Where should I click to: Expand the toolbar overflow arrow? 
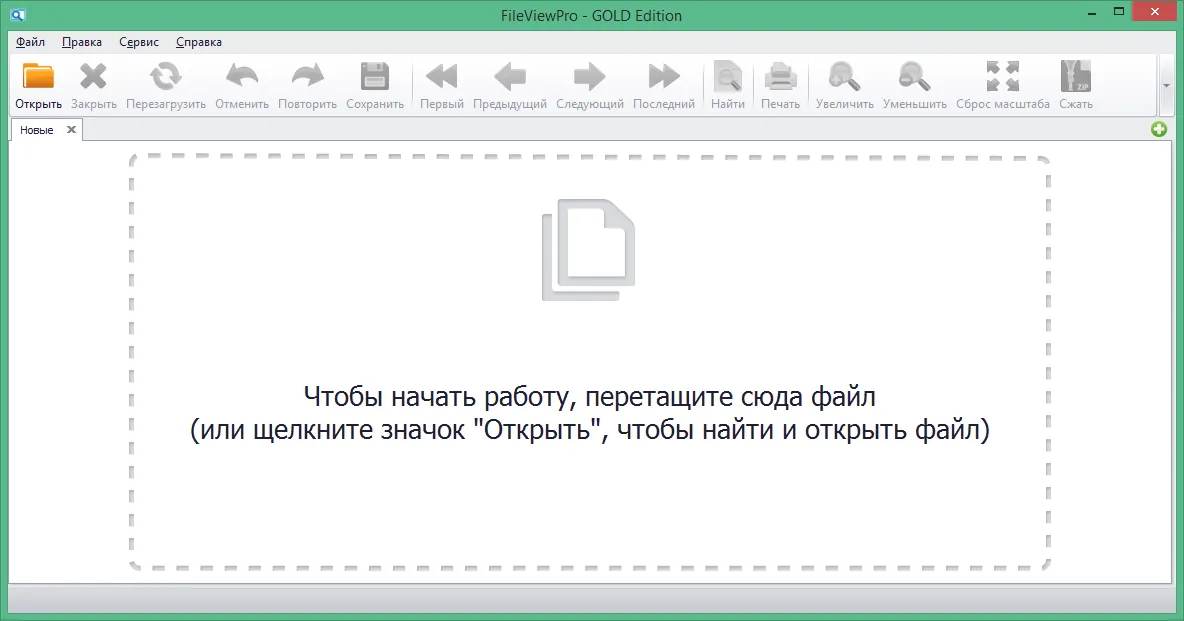tap(1166, 86)
